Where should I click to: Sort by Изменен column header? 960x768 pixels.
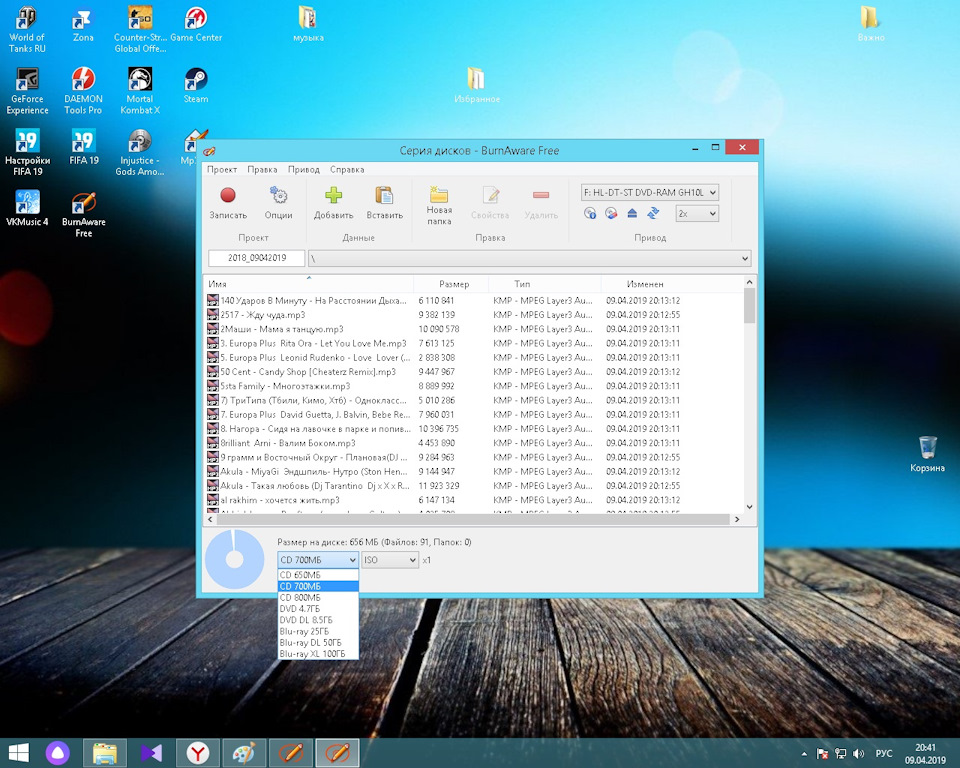[x=645, y=284]
